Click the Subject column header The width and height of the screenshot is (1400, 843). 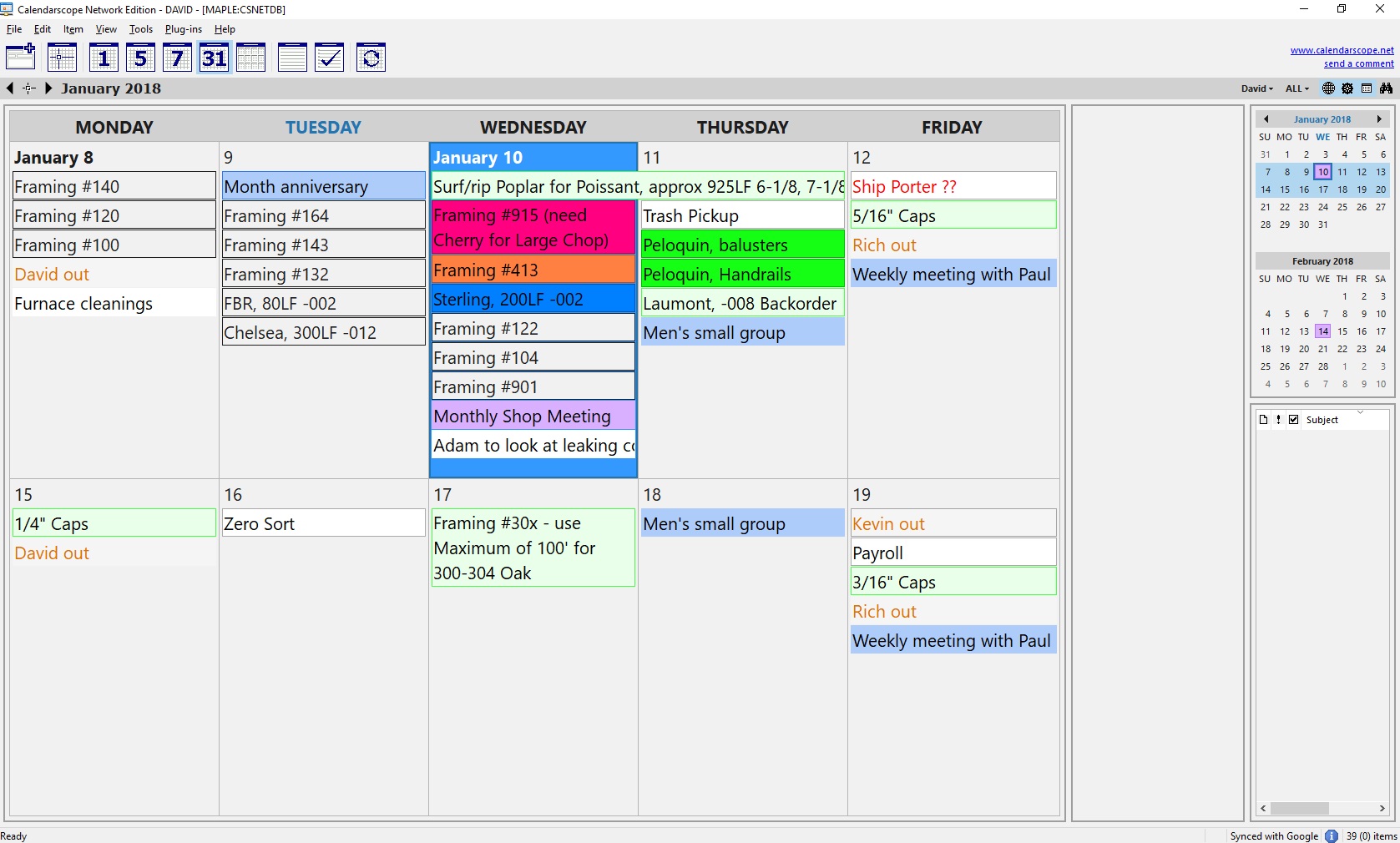1322,420
